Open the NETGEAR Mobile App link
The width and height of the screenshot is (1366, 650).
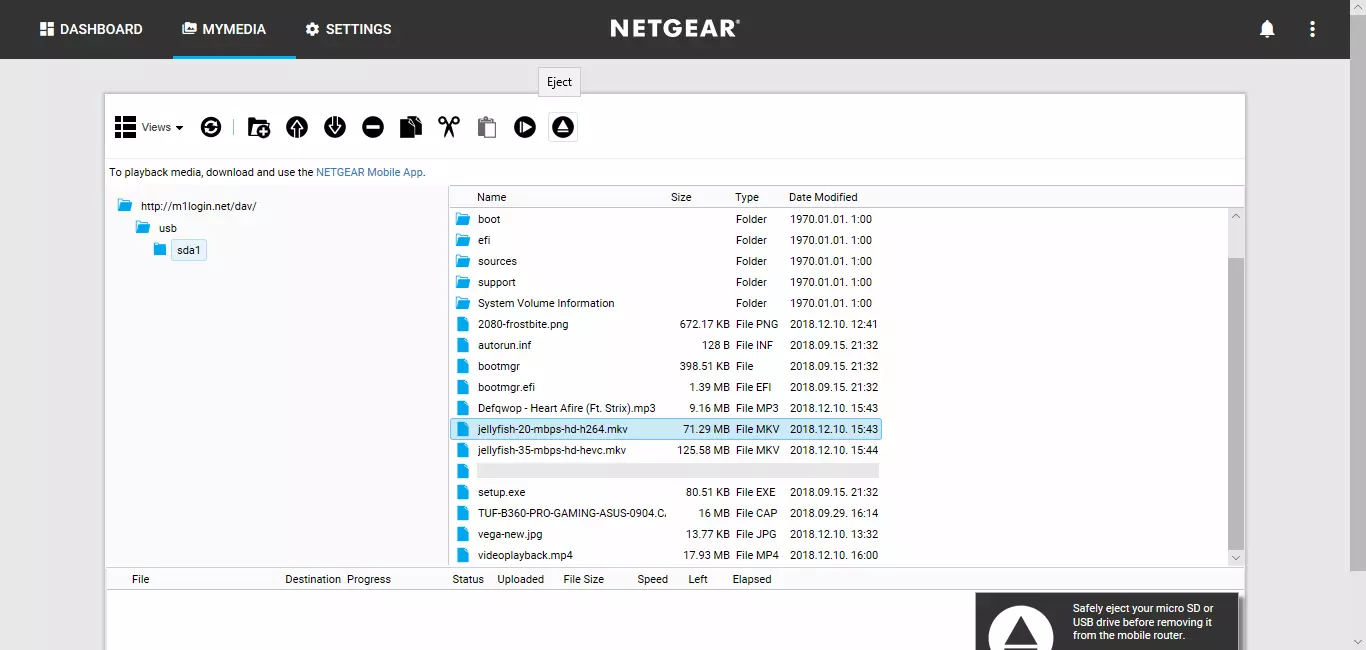[x=369, y=172]
